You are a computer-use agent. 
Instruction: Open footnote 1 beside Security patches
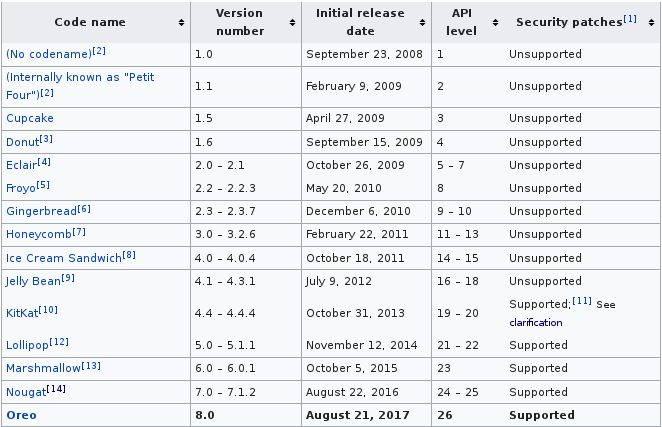pos(630,19)
